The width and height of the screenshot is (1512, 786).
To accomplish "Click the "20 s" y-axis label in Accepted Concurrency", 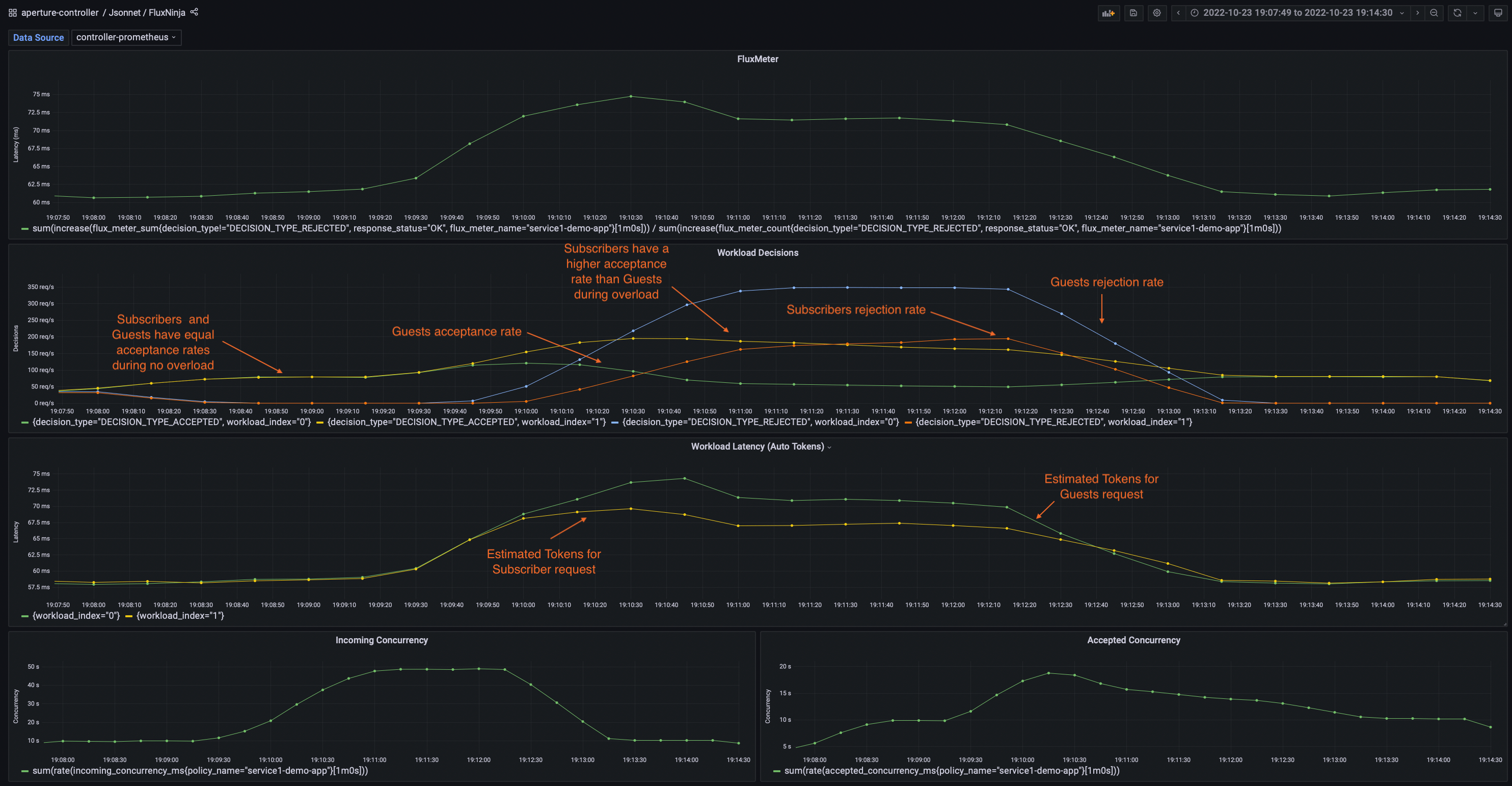I will pyautogui.click(x=786, y=667).
